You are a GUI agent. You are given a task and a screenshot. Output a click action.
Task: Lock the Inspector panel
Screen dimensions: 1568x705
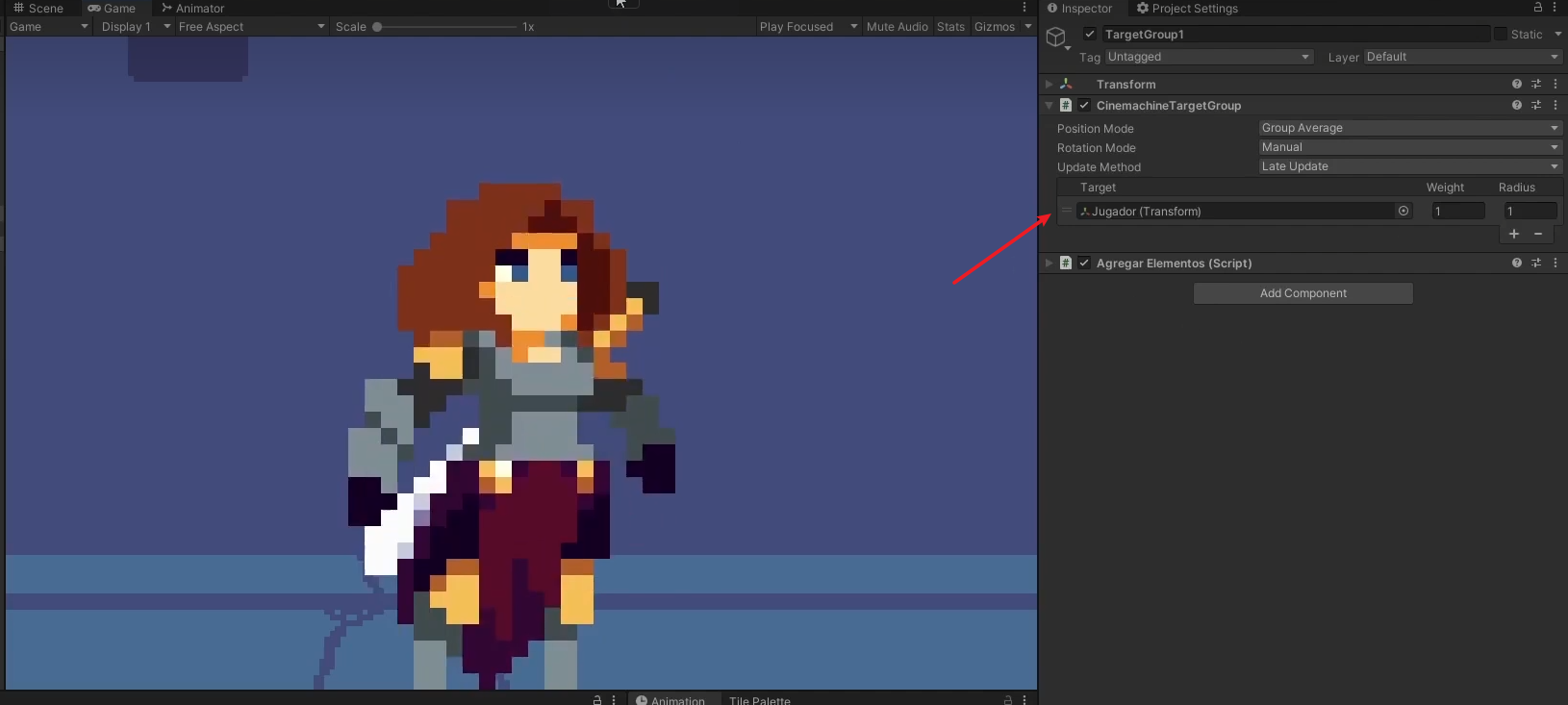pyautogui.click(x=1538, y=8)
